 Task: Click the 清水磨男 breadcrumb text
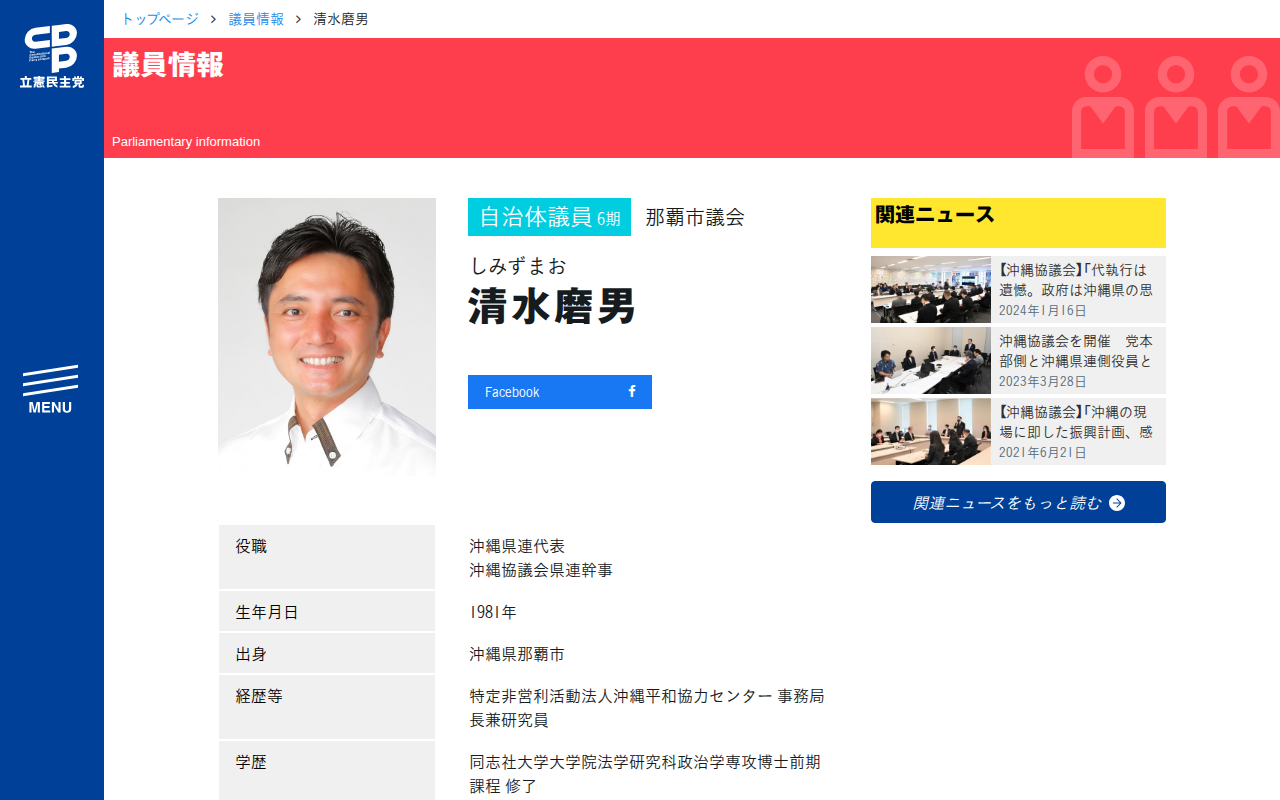(x=341, y=19)
